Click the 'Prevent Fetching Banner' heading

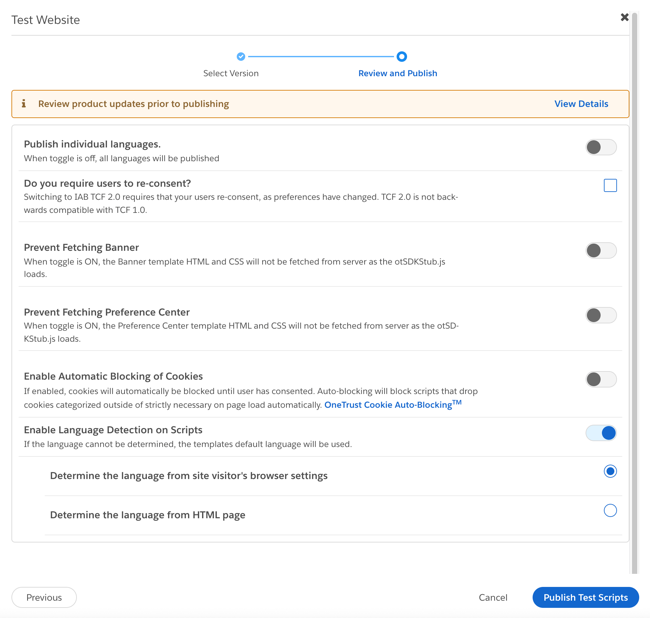tap(81, 247)
